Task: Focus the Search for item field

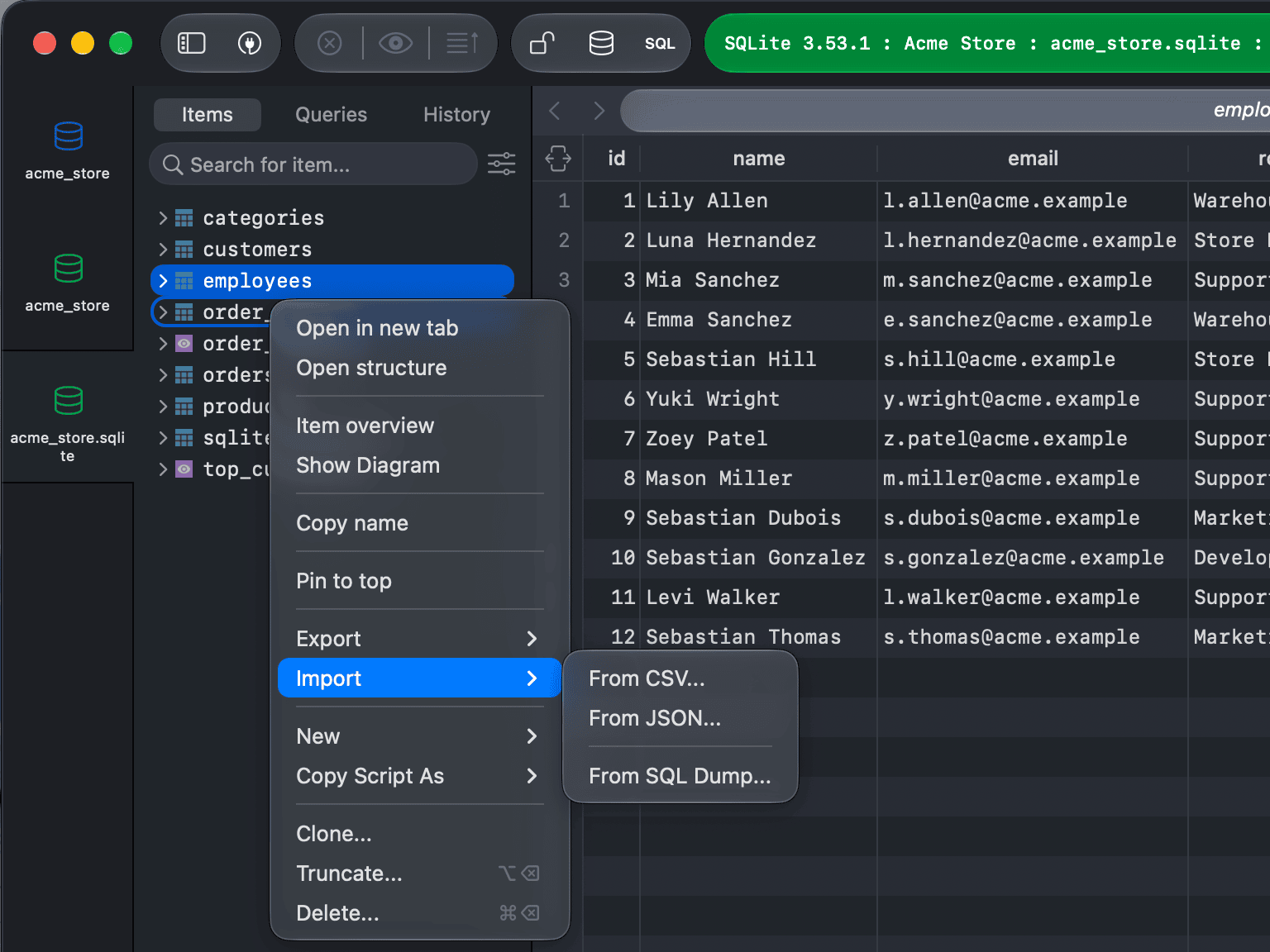Action: (x=313, y=164)
